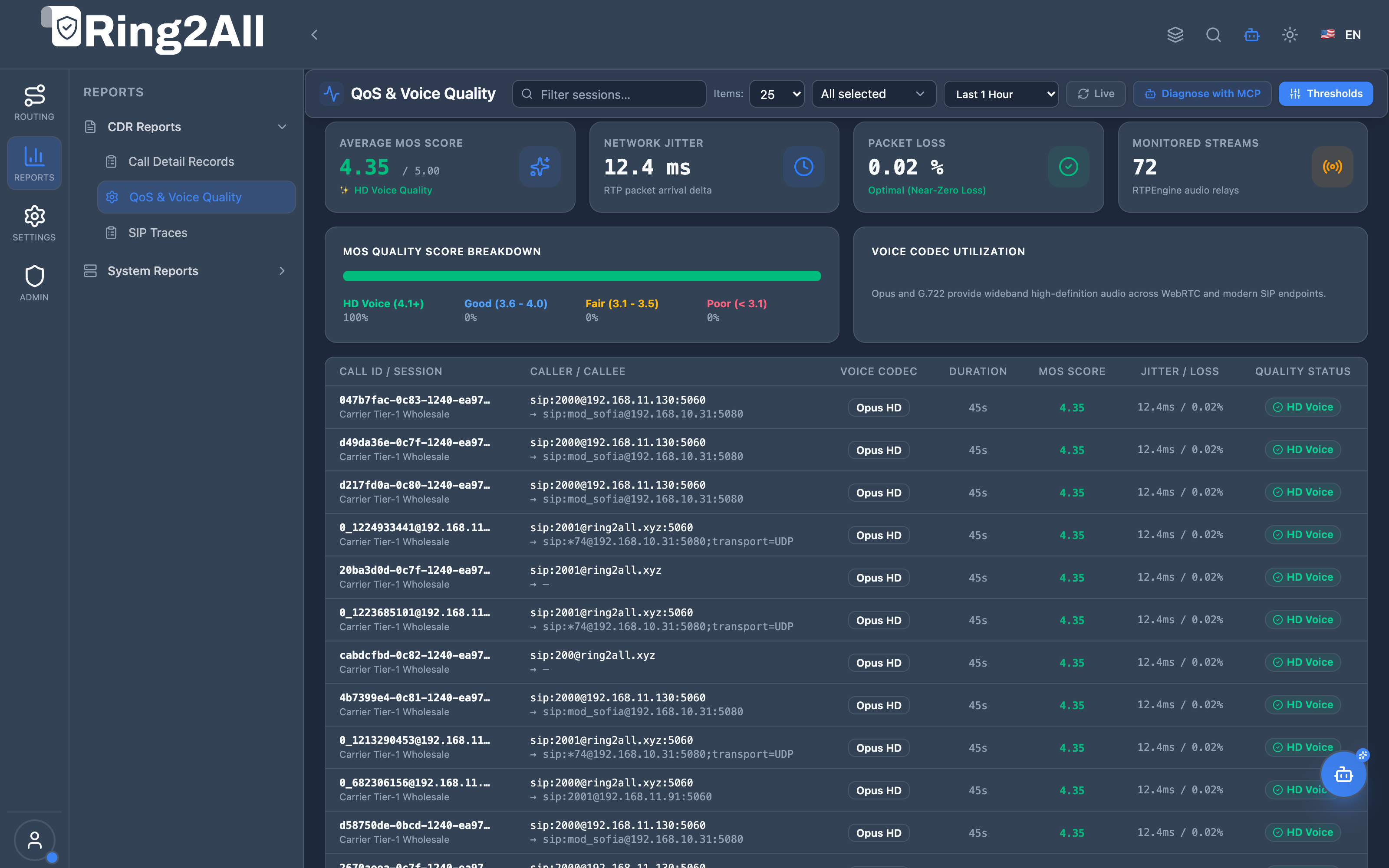This screenshot has width=1389, height=868.
Task: Click HD Voice badge in cabdcfbd row
Action: tap(1302, 662)
